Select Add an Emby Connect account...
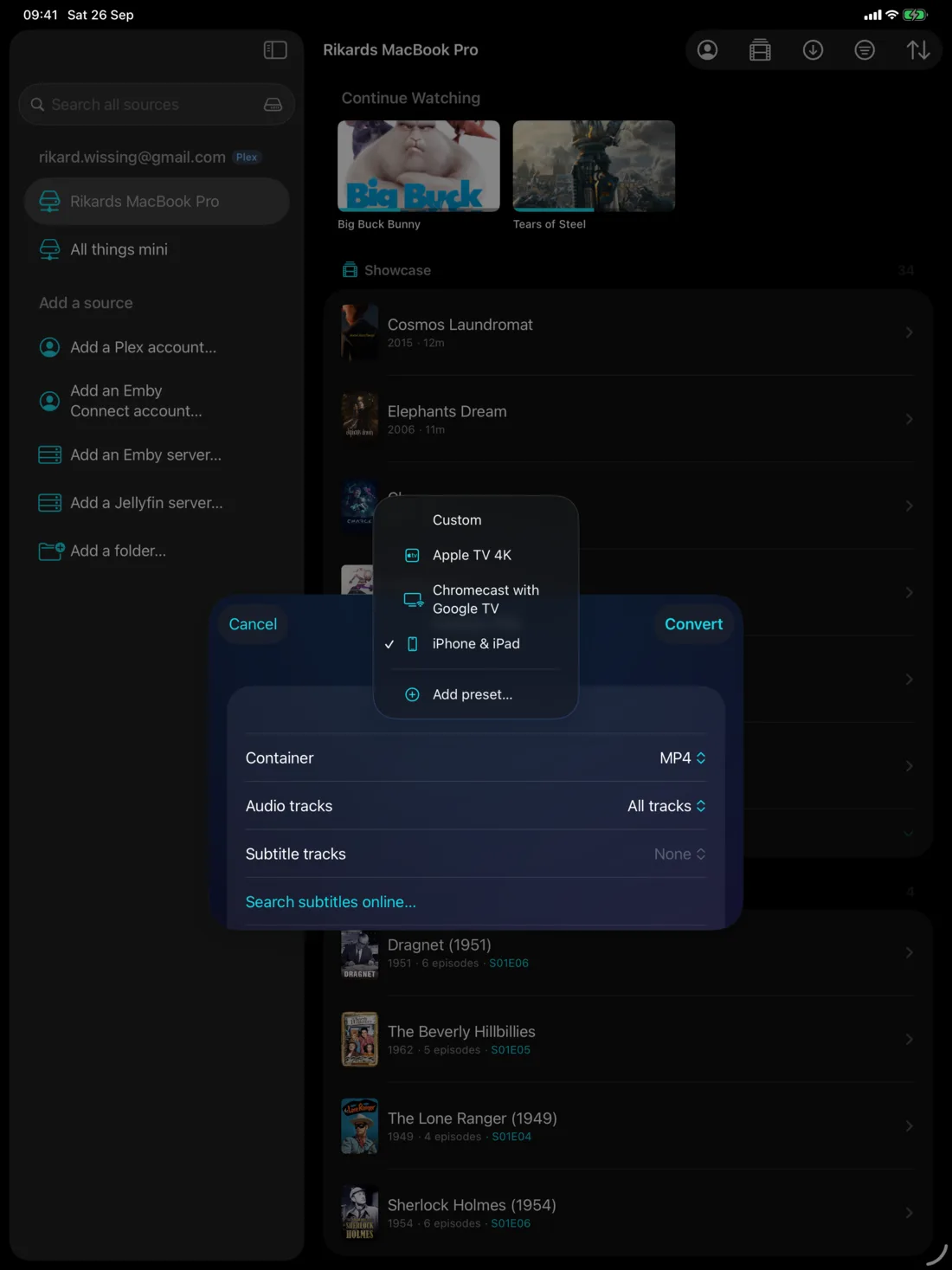 pos(156,401)
